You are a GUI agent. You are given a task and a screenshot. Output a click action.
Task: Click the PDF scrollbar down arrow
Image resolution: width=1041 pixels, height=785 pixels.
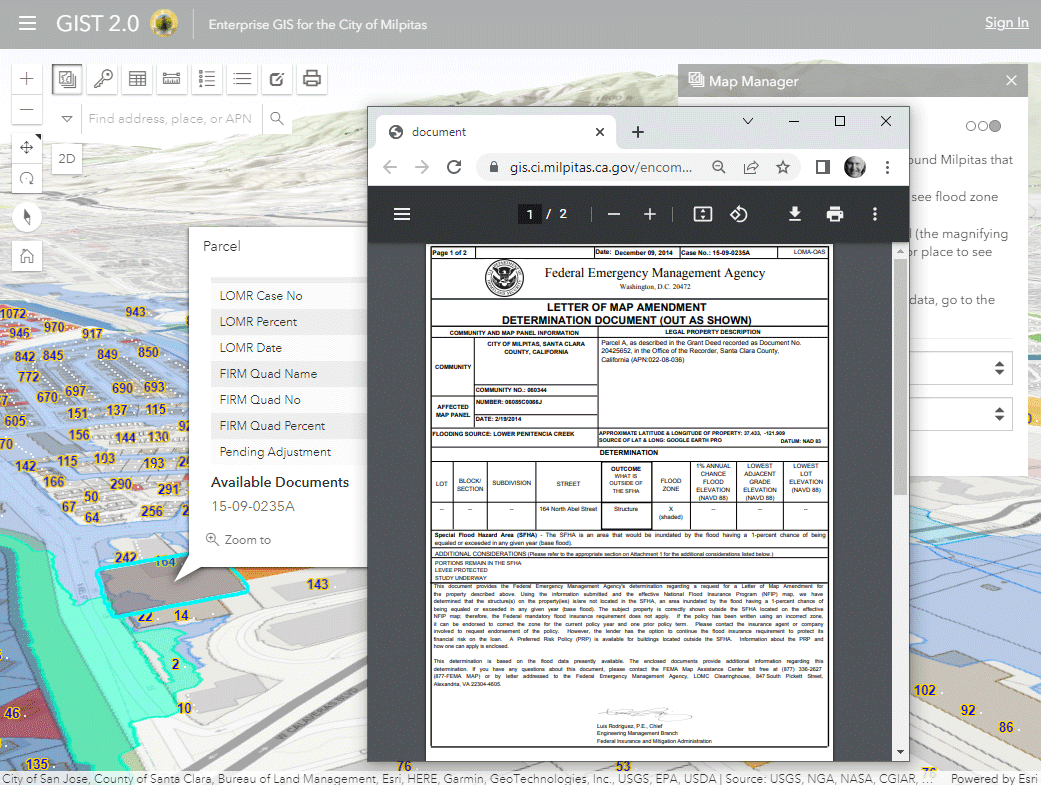click(x=900, y=752)
